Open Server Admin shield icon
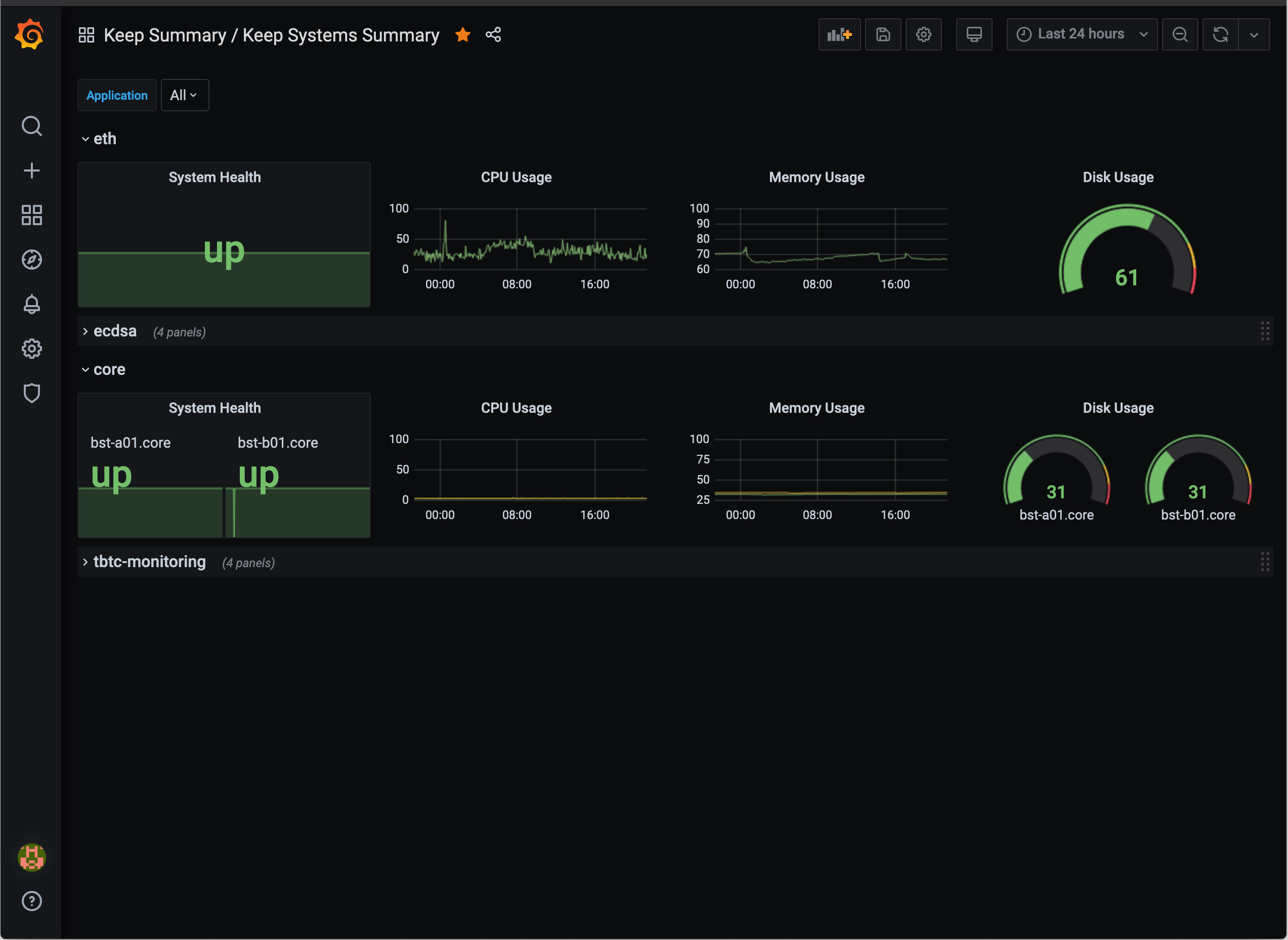This screenshot has width=1288, height=940. 32,393
